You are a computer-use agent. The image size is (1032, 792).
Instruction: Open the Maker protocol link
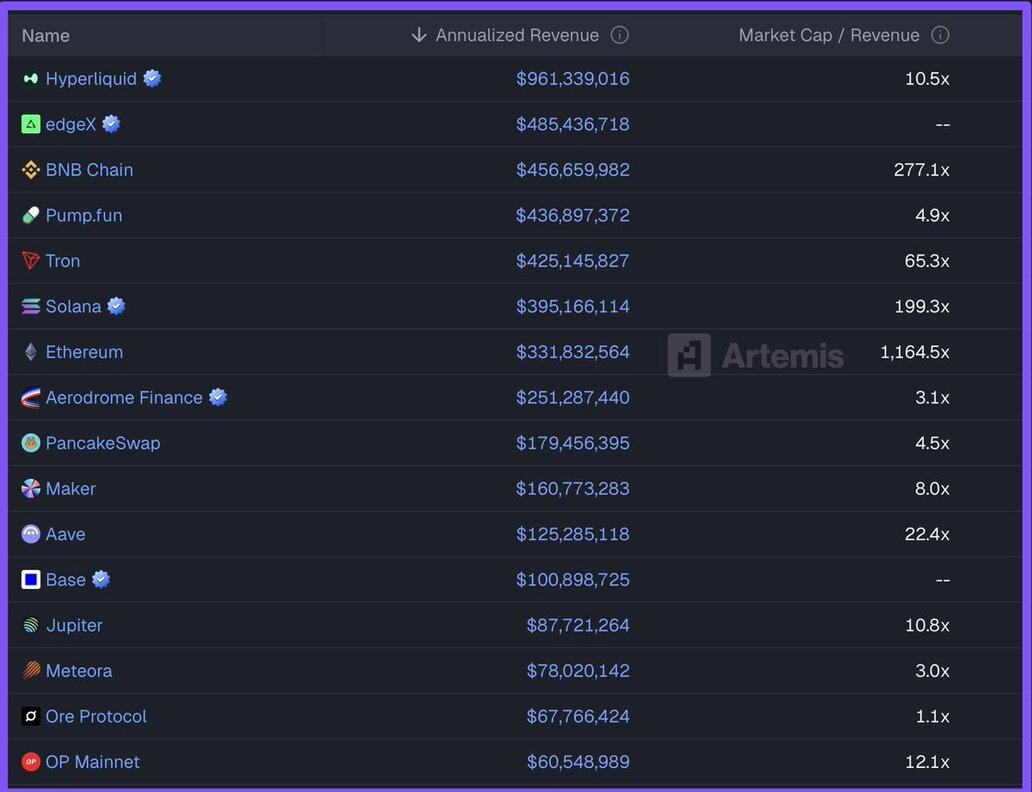point(71,489)
